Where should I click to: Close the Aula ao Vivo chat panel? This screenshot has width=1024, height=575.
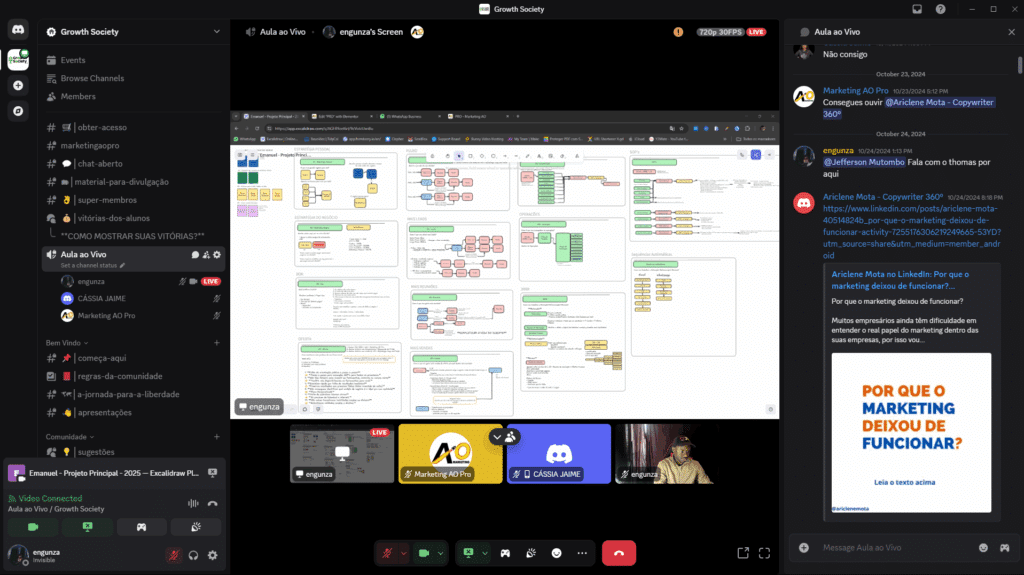coord(1012,32)
